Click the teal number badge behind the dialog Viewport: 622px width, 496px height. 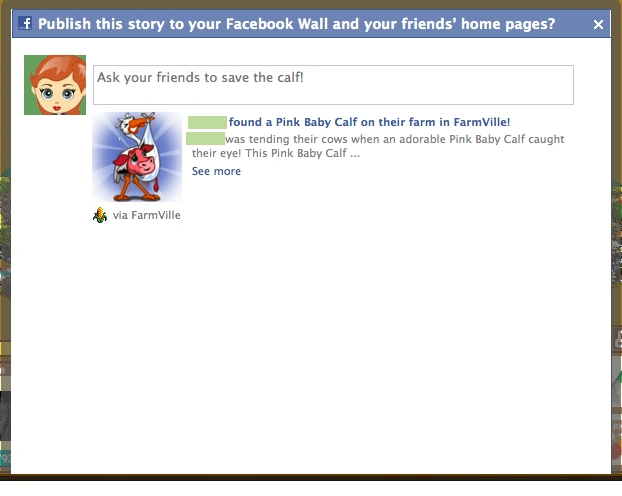tap(5, 458)
